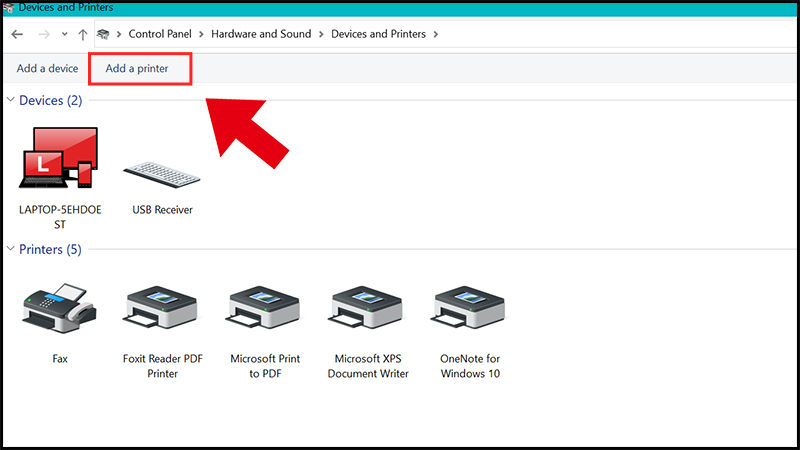Viewport: 800px width, 450px height.
Task: Select the Microsoft Print to PDF icon
Action: (264, 308)
